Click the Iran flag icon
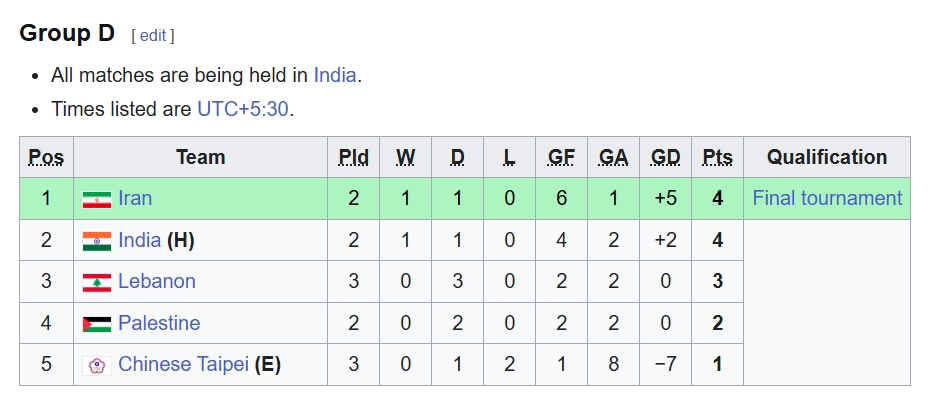This screenshot has height=407, width=947. pos(97,199)
